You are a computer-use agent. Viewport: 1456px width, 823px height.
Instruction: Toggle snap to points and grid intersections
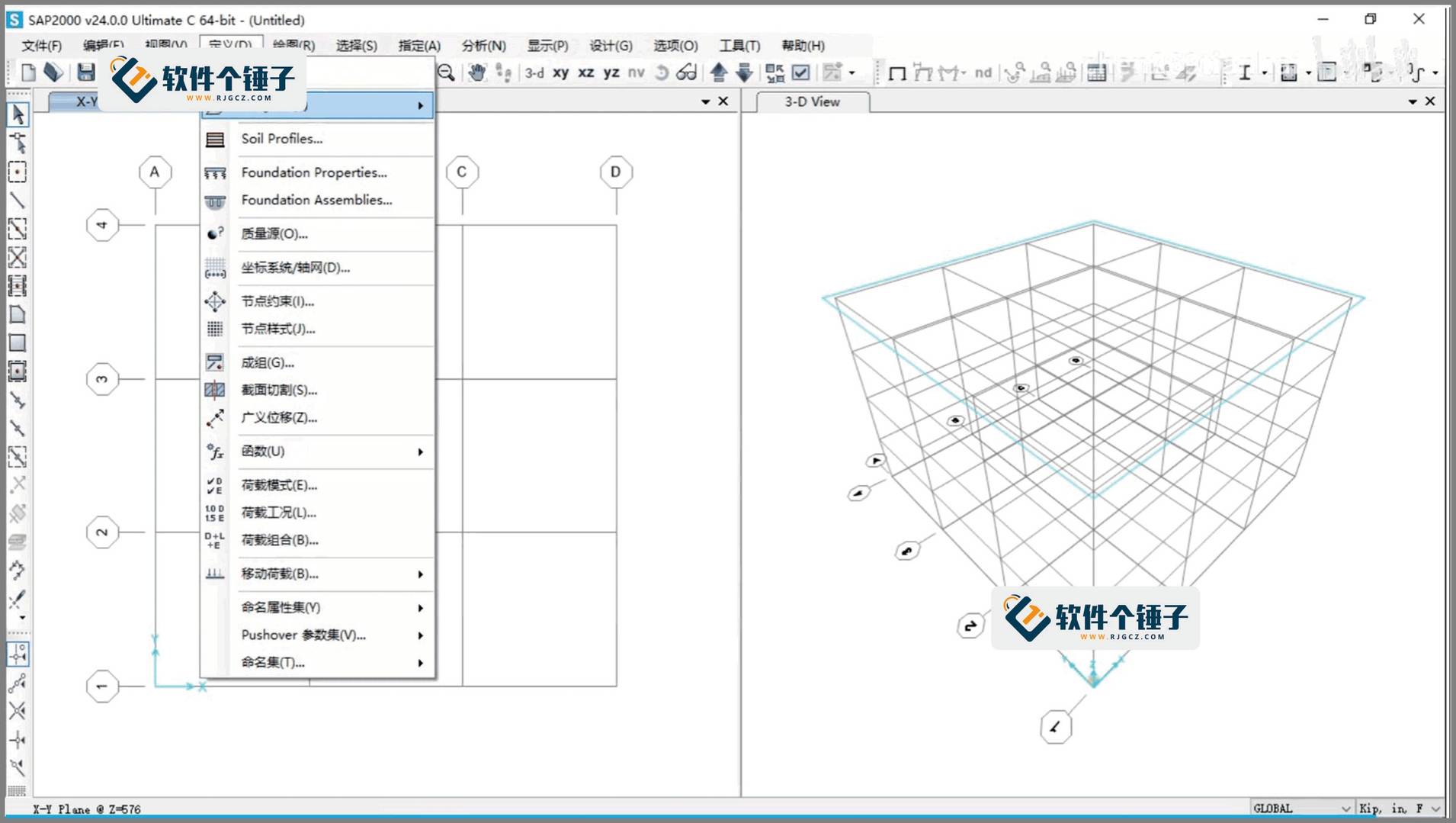18,654
